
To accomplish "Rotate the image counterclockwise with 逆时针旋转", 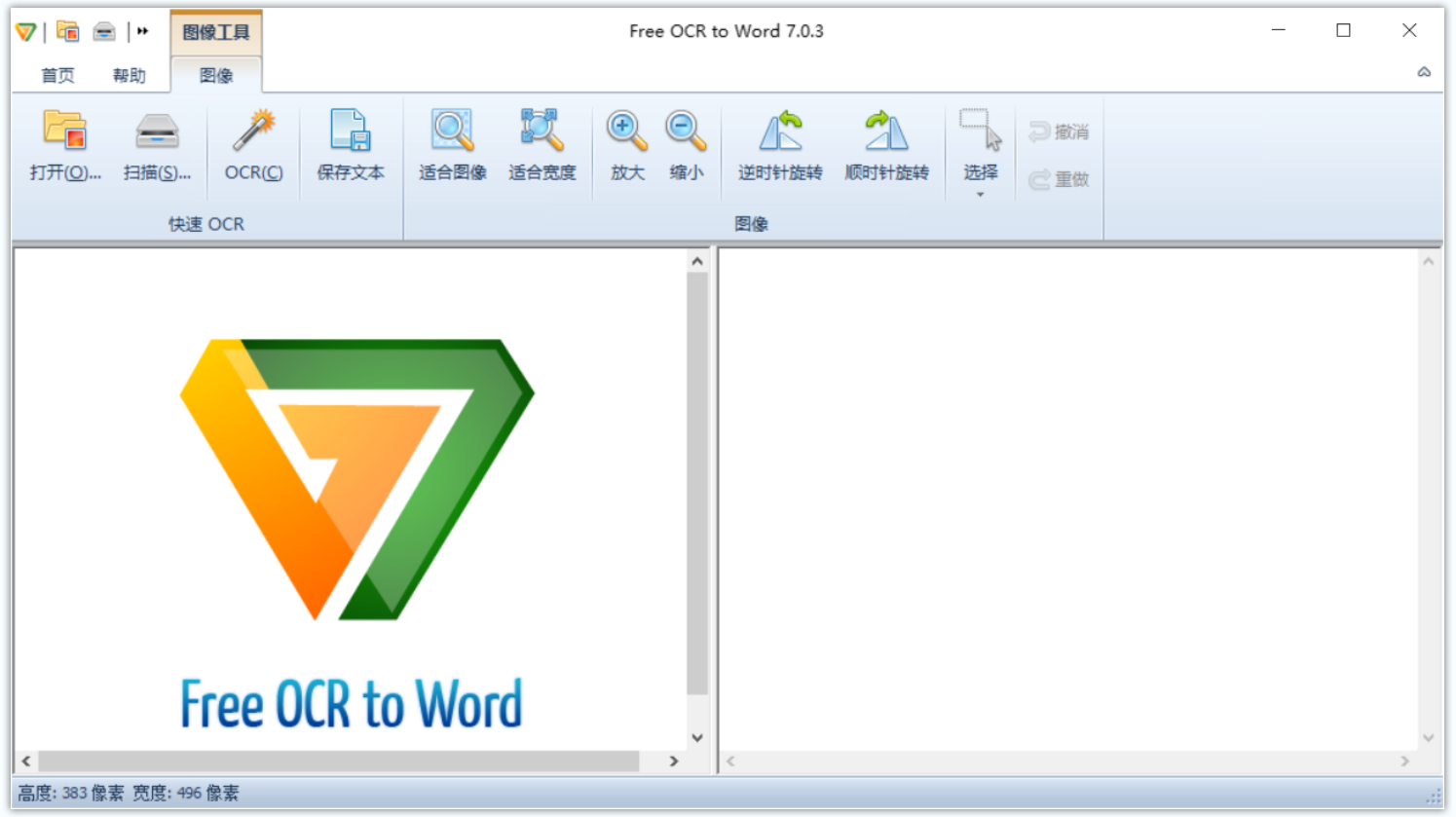I will tap(780, 146).
